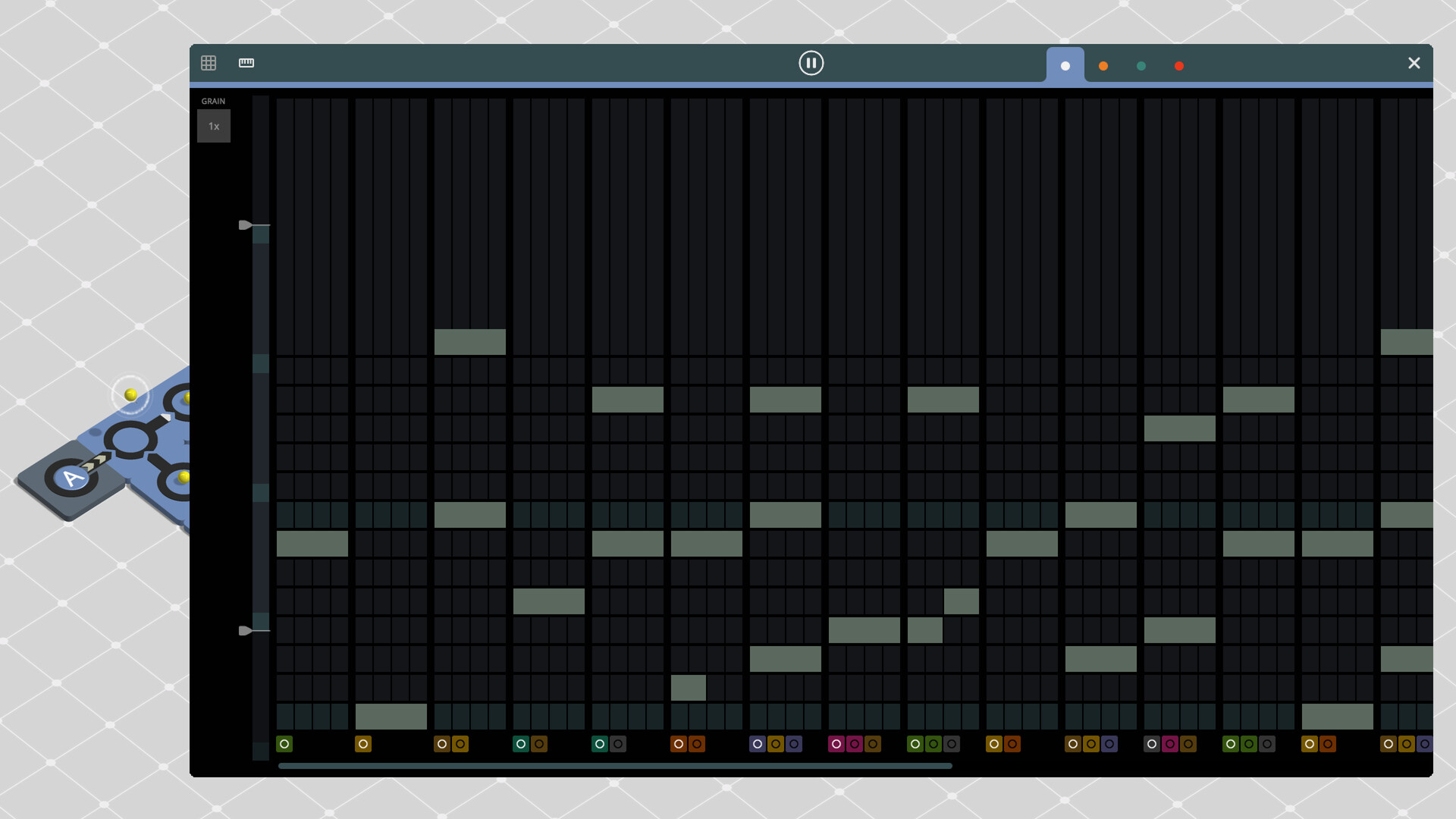
Task: Click the horizontal scrollbar below the sequencer grid
Action: pos(614,767)
